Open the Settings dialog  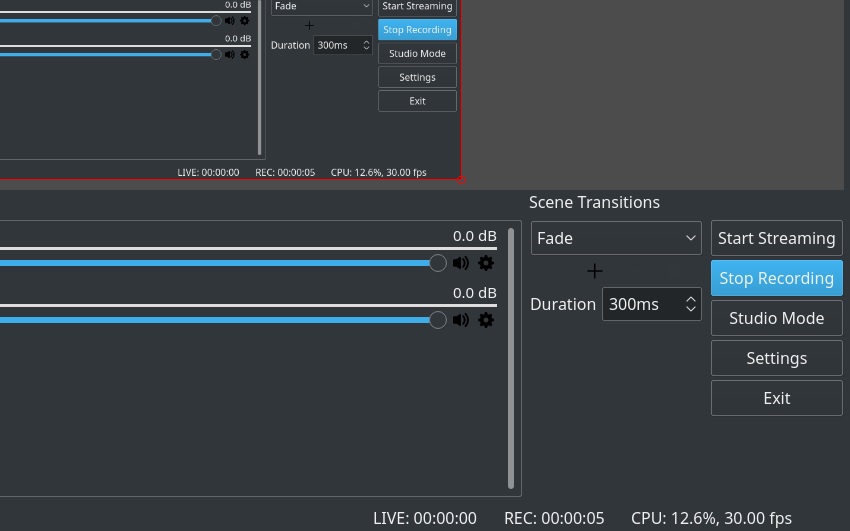[x=777, y=358]
